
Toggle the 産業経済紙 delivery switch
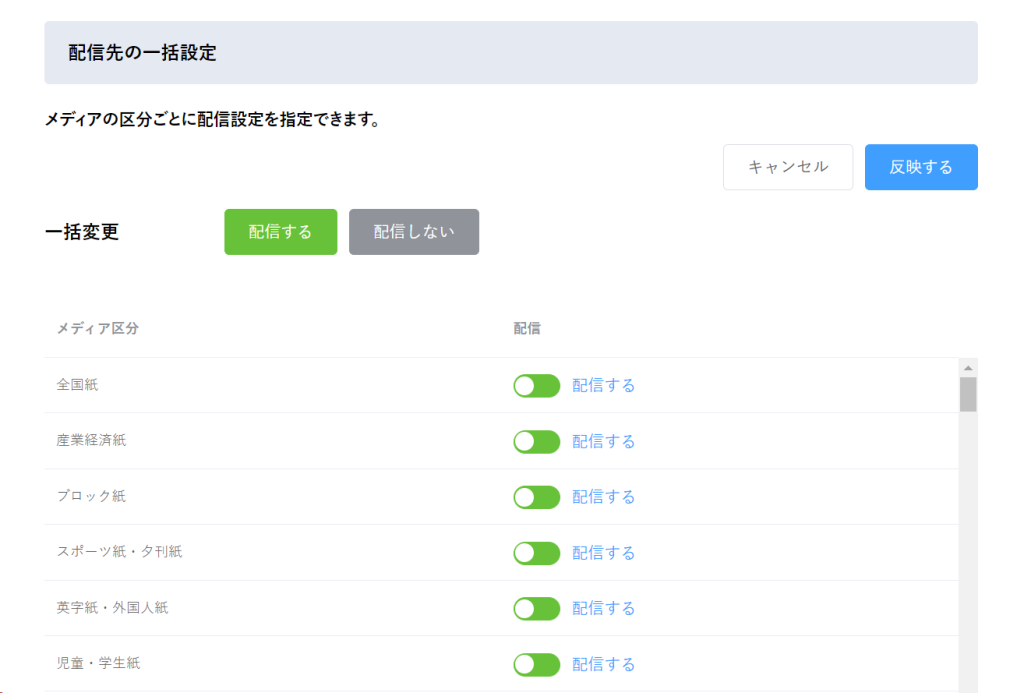click(536, 442)
